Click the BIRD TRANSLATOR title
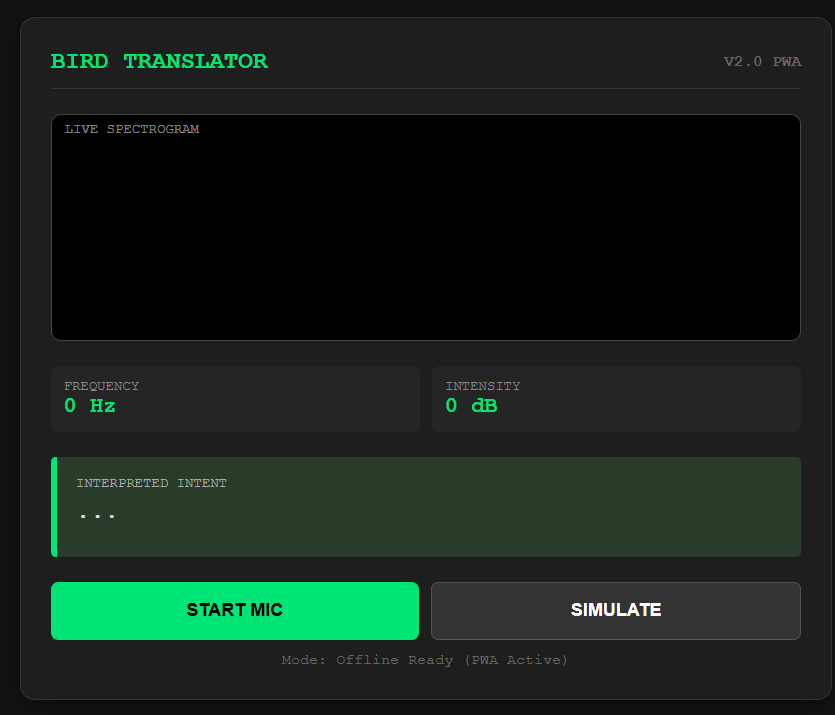The height and width of the screenshot is (715, 835). pyautogui.click(x=159, y=61)
